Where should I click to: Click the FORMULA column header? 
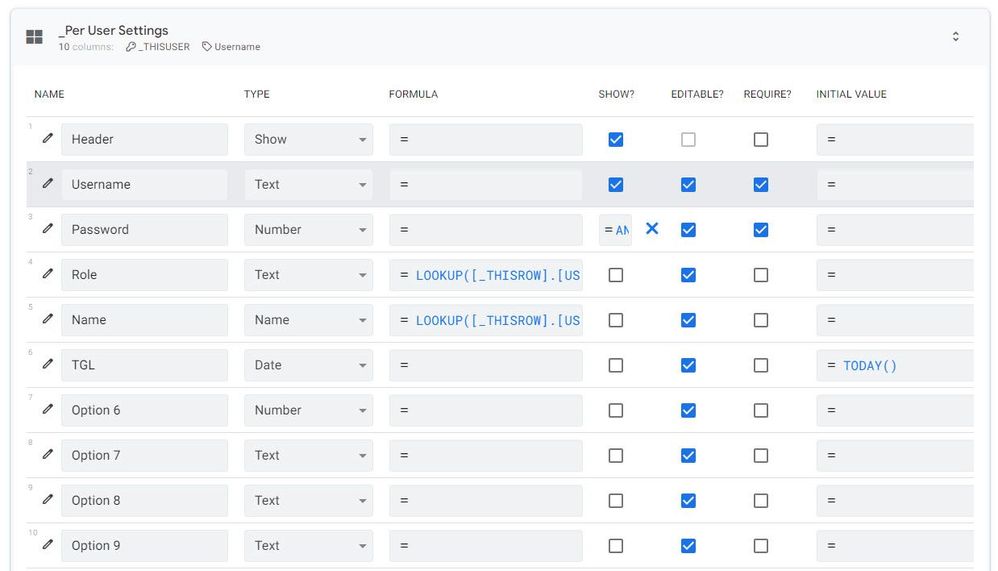[413, 94]
